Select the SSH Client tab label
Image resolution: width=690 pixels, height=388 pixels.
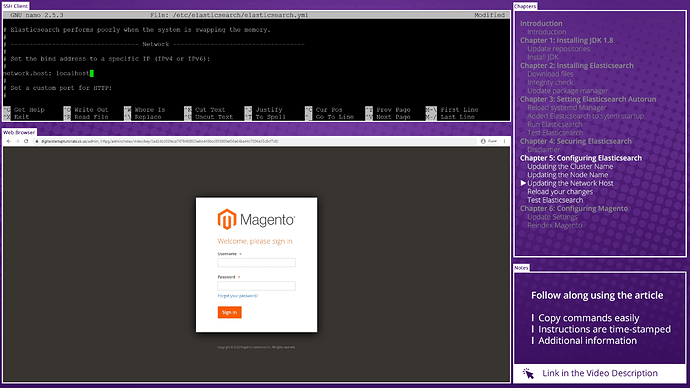(x=15, y=6)
